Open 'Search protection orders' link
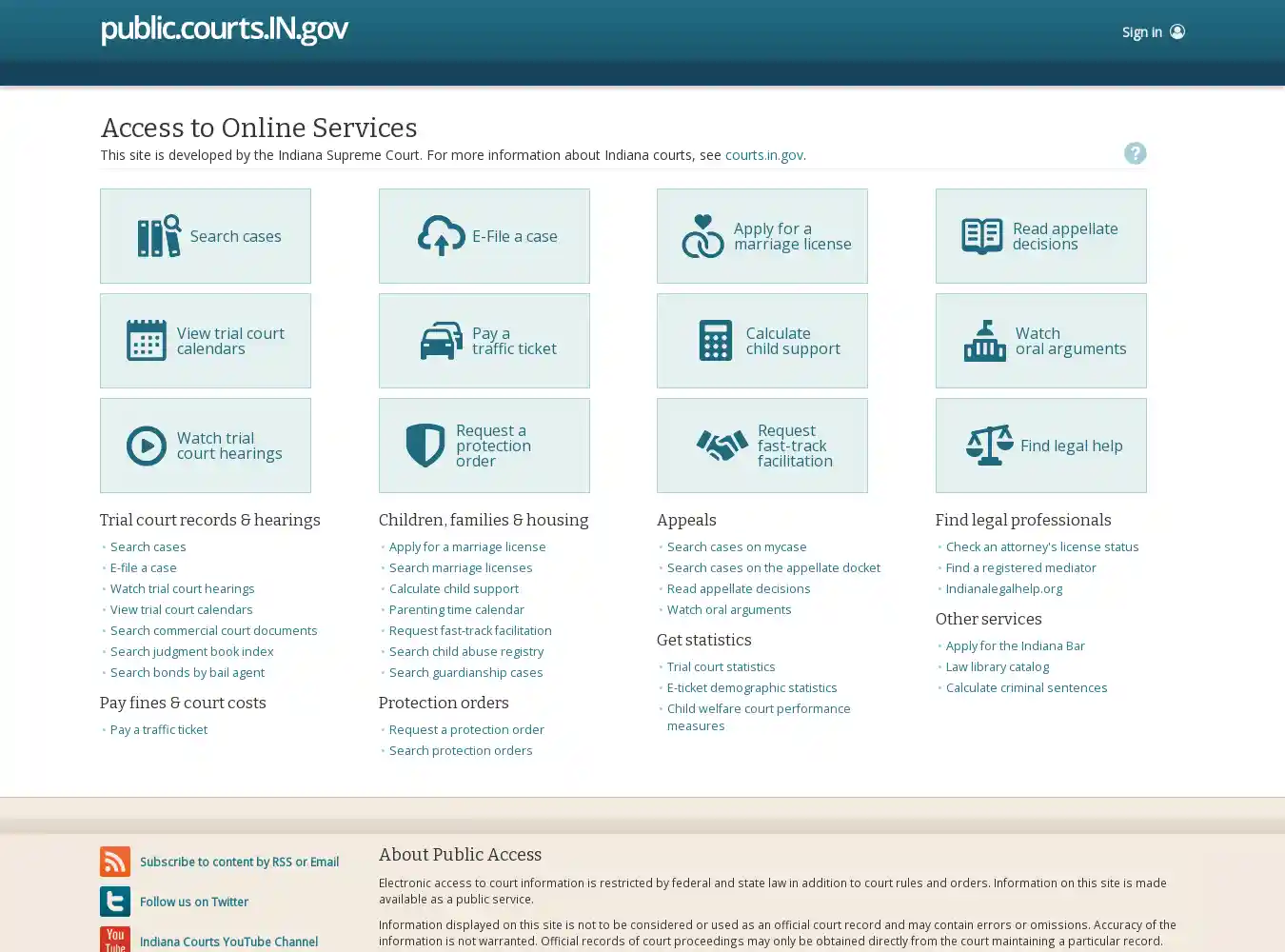This screenshot has width=1285, height=952. [x=461, y=750]
